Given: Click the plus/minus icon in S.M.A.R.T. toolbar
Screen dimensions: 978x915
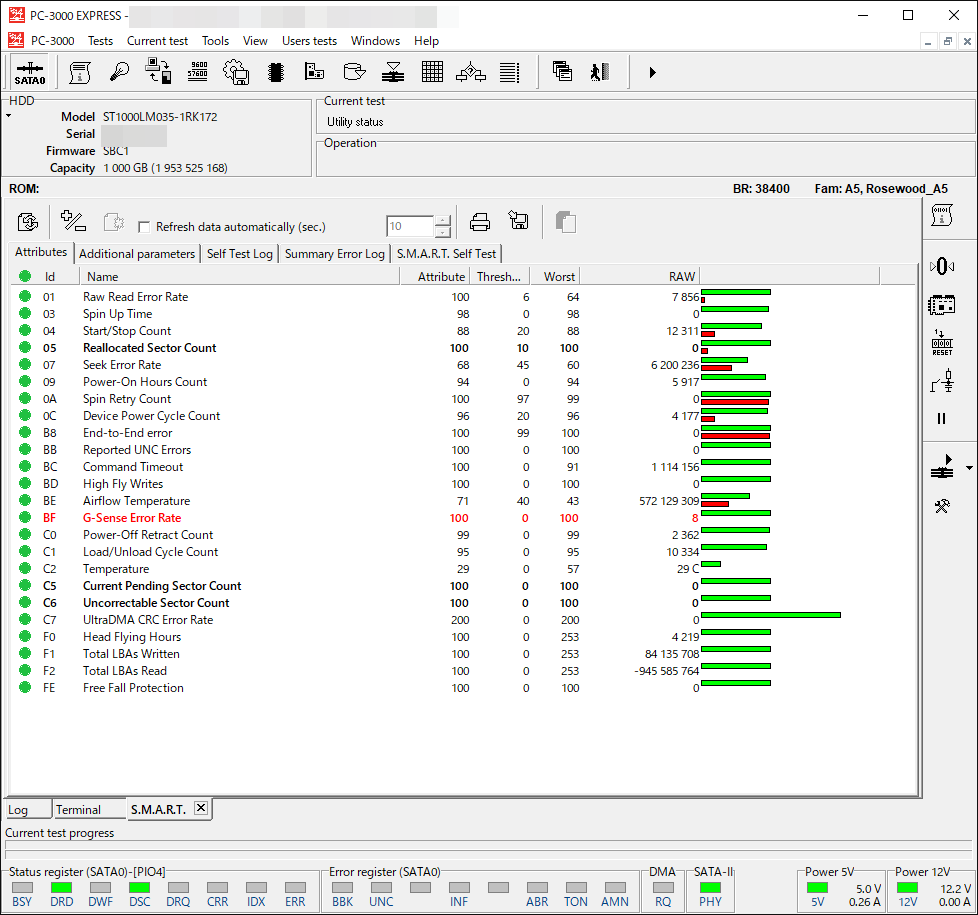Looking at the screenshot, I should 73,221.
